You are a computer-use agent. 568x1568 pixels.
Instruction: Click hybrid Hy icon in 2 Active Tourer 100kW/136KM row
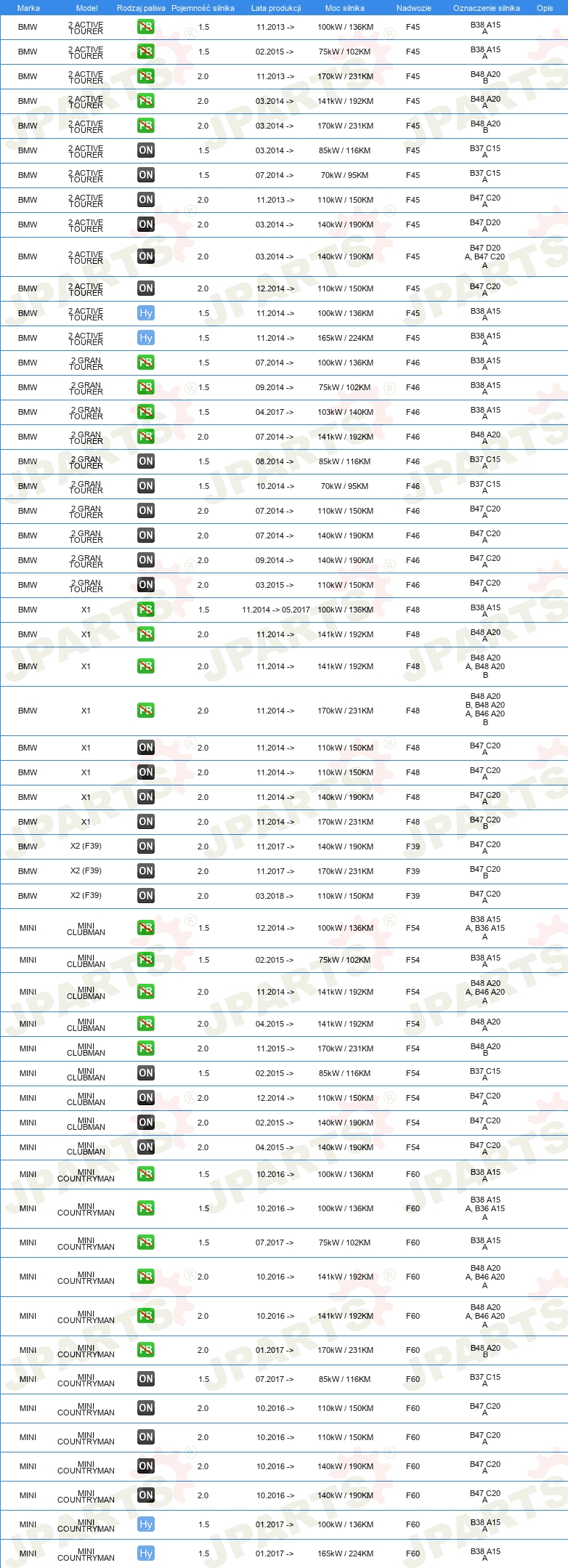(x=146, y=313)
